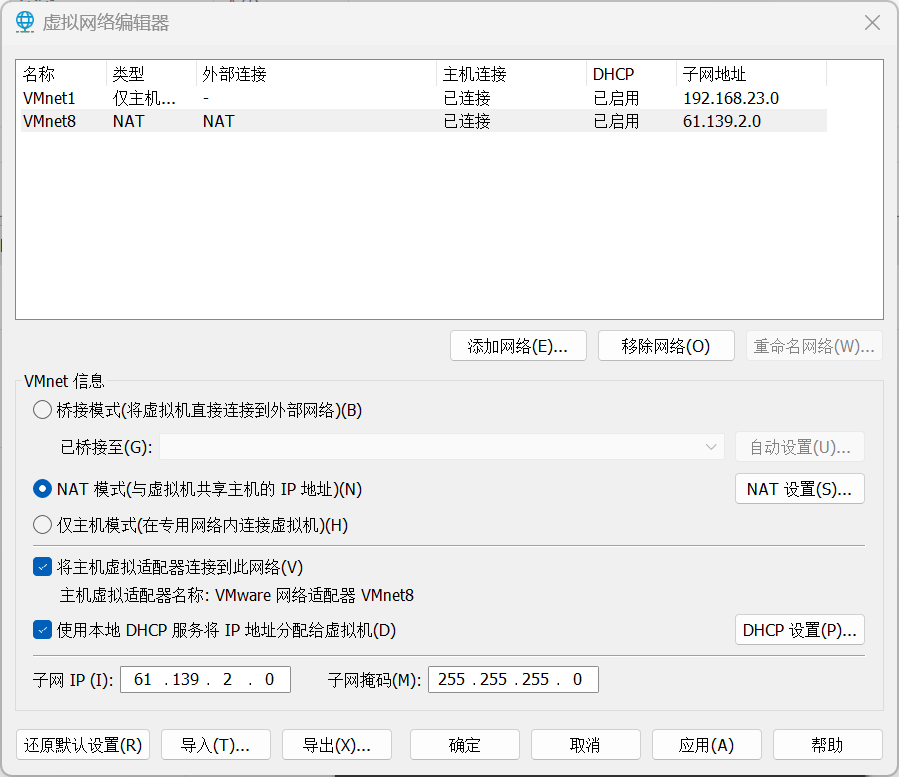Viewport: 899px width, 777px height.
Task: Click the subnet mask input field
Action: click(x=513, y=680)
